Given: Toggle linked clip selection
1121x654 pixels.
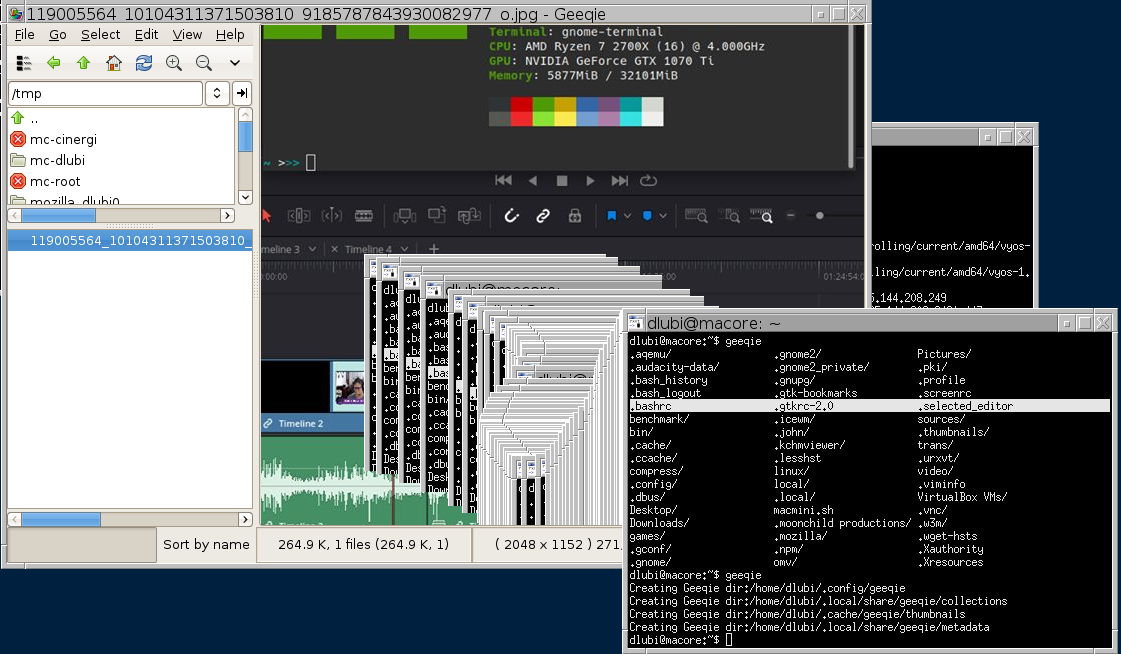Looking at the screenshot, I should click(543, 216).
